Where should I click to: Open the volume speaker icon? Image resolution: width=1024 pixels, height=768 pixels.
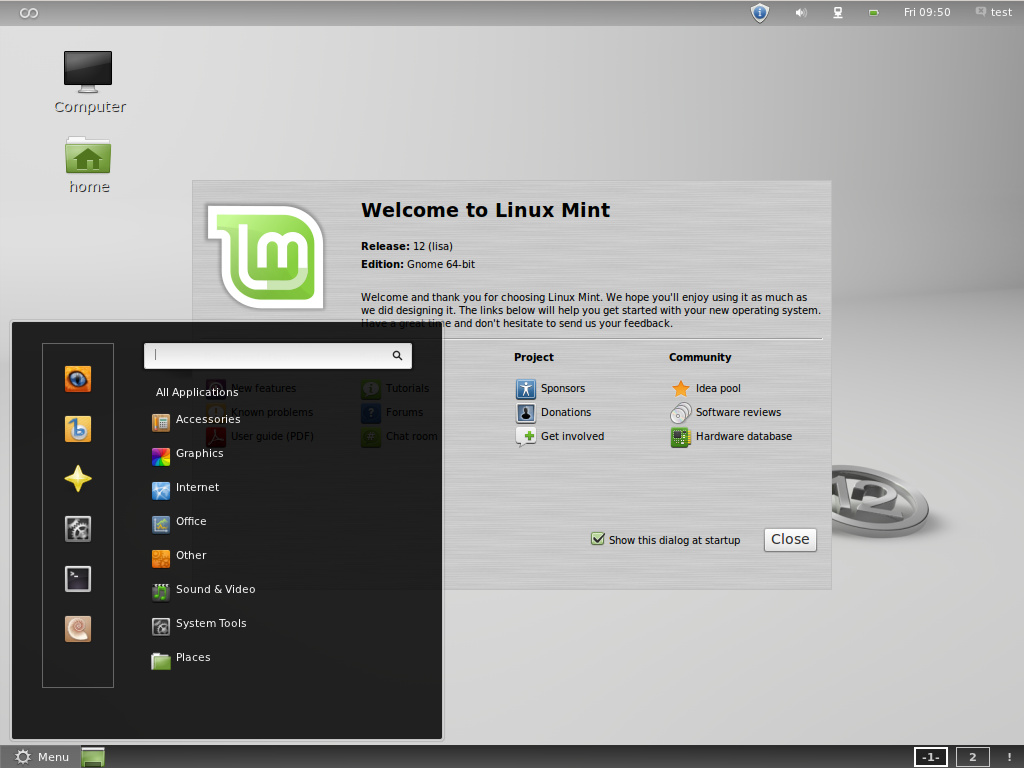coord(801,12)
